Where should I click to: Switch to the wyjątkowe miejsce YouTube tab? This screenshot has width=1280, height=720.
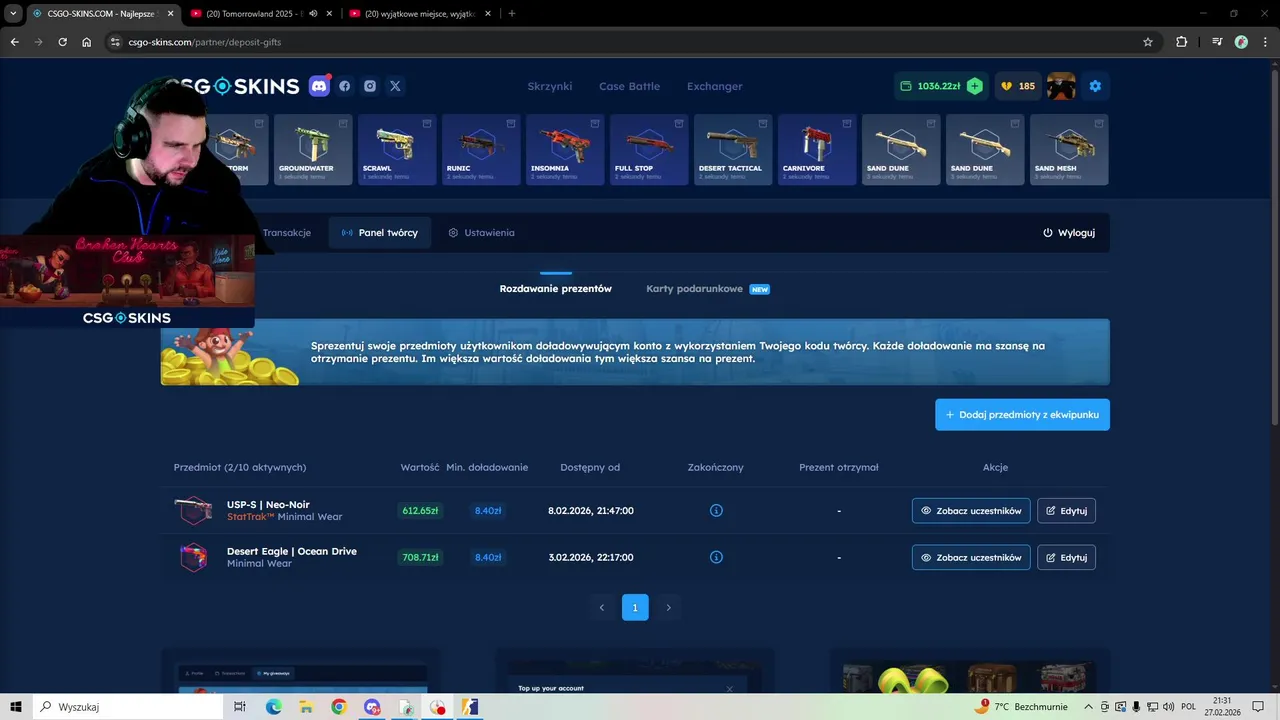point(420,13)
